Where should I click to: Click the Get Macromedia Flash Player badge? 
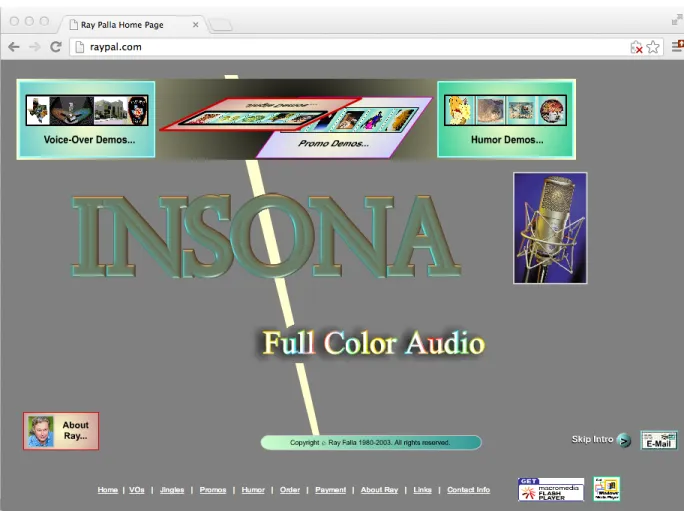point(551,489)
